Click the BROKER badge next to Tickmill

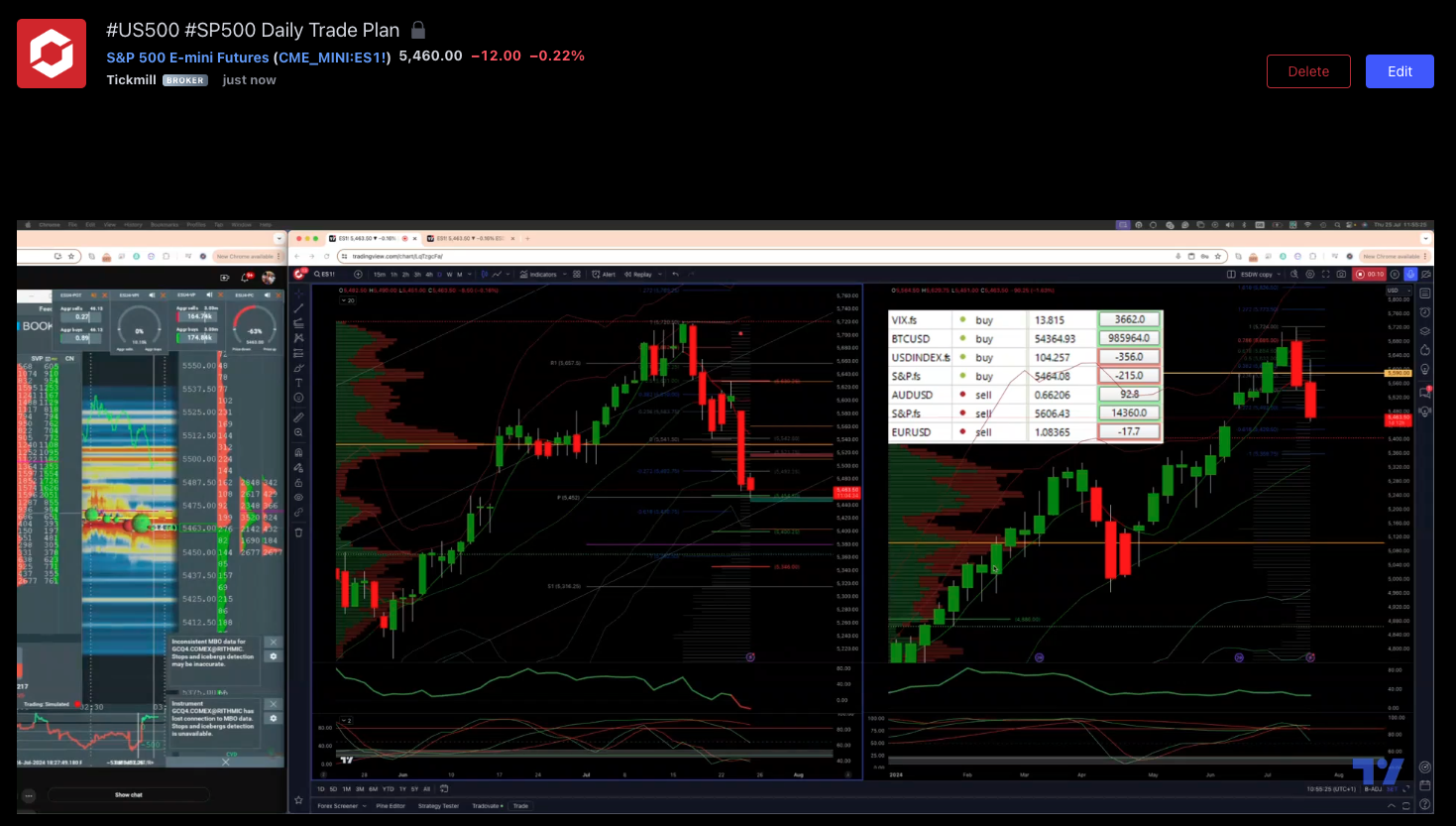[x=185, y=80]
